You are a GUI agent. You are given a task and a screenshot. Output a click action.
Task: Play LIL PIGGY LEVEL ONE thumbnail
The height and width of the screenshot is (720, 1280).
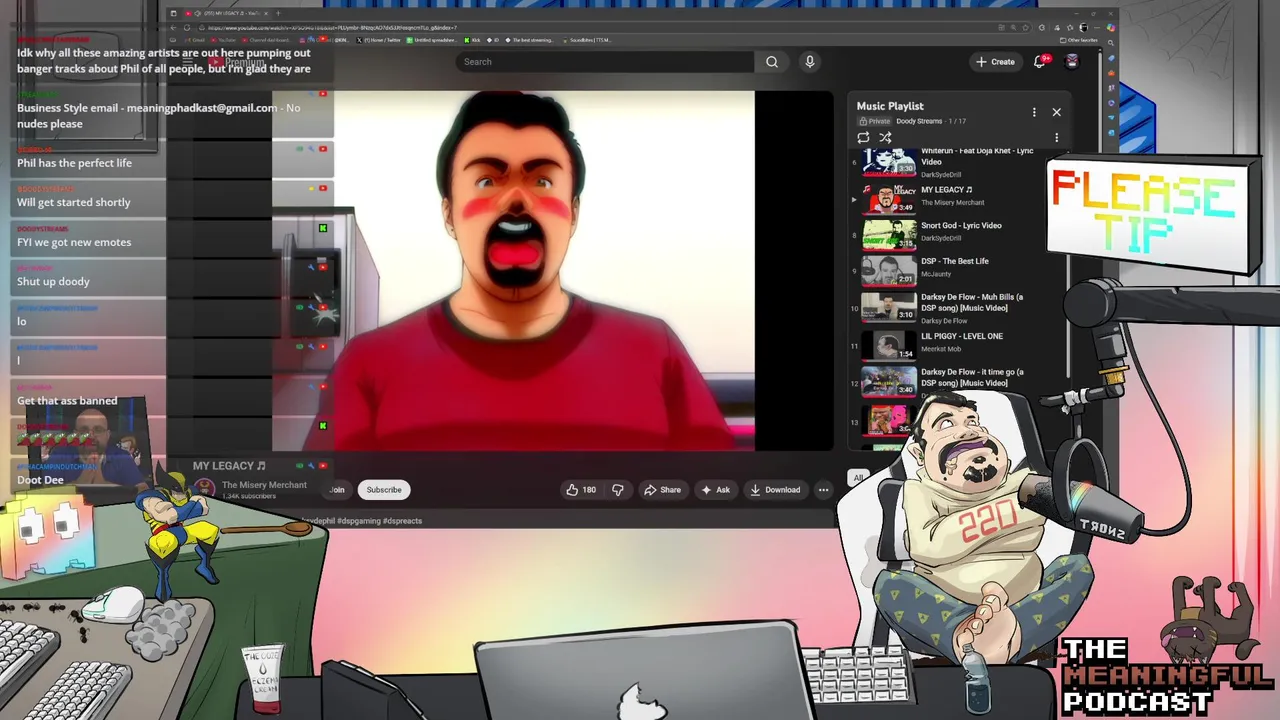(889, 345)
